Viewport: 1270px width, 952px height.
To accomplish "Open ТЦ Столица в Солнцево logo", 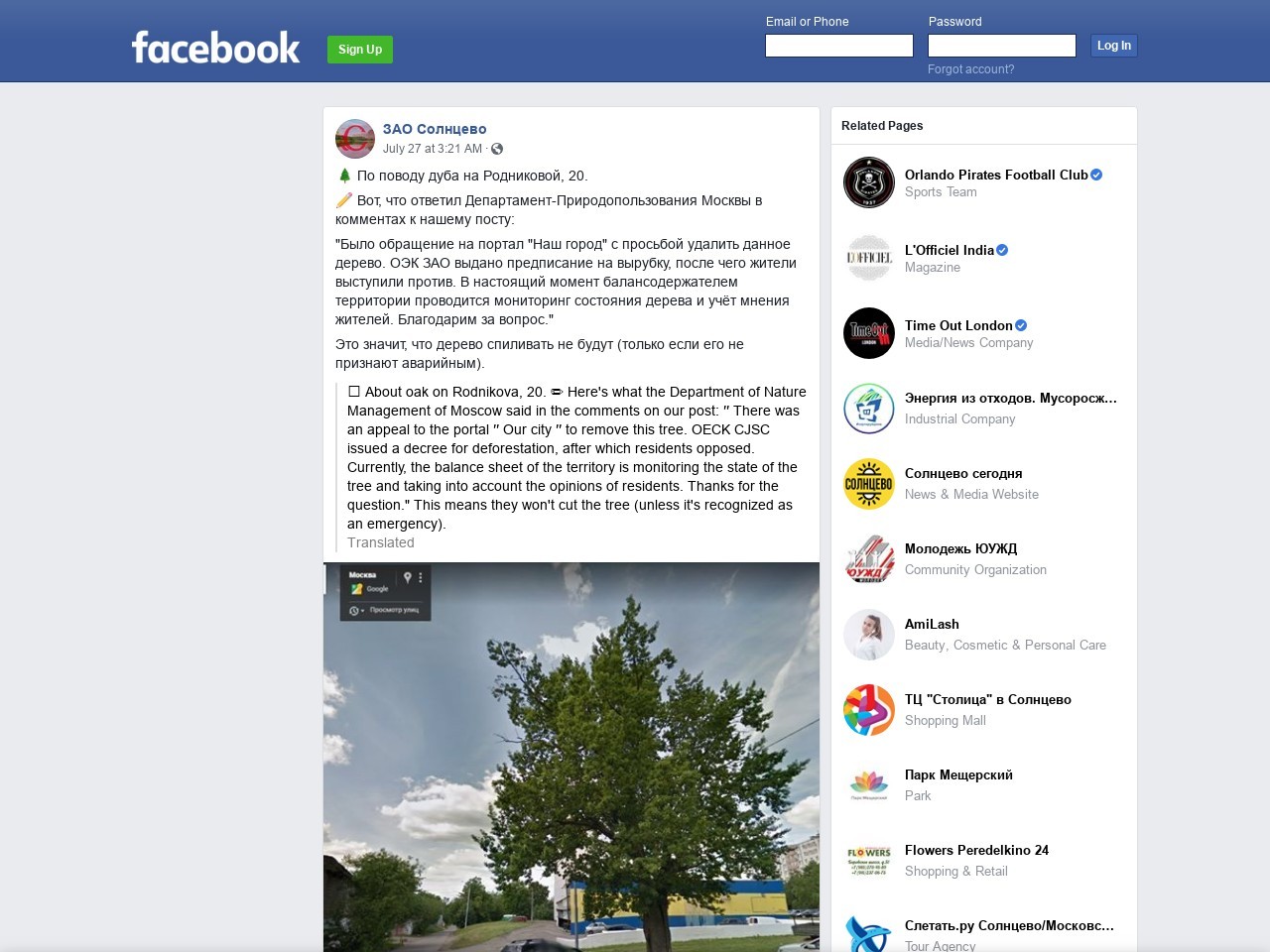I will [x=869, y=710].
